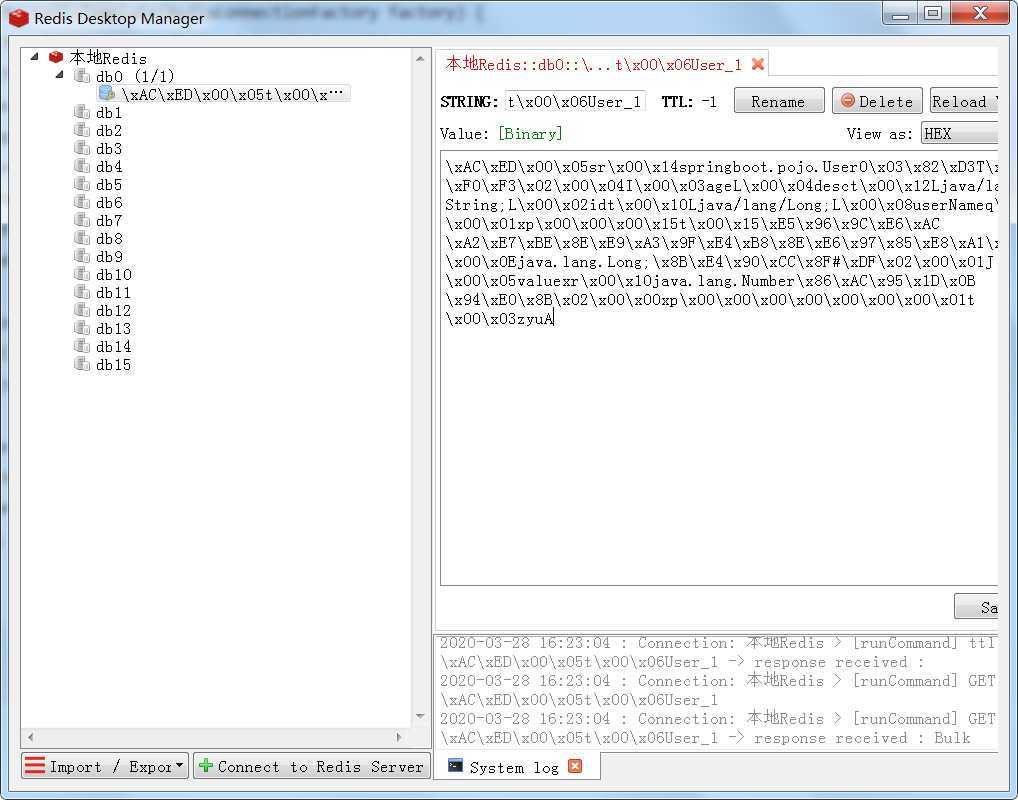
Task: Click the [Binary] value type label
Action: 530,134
